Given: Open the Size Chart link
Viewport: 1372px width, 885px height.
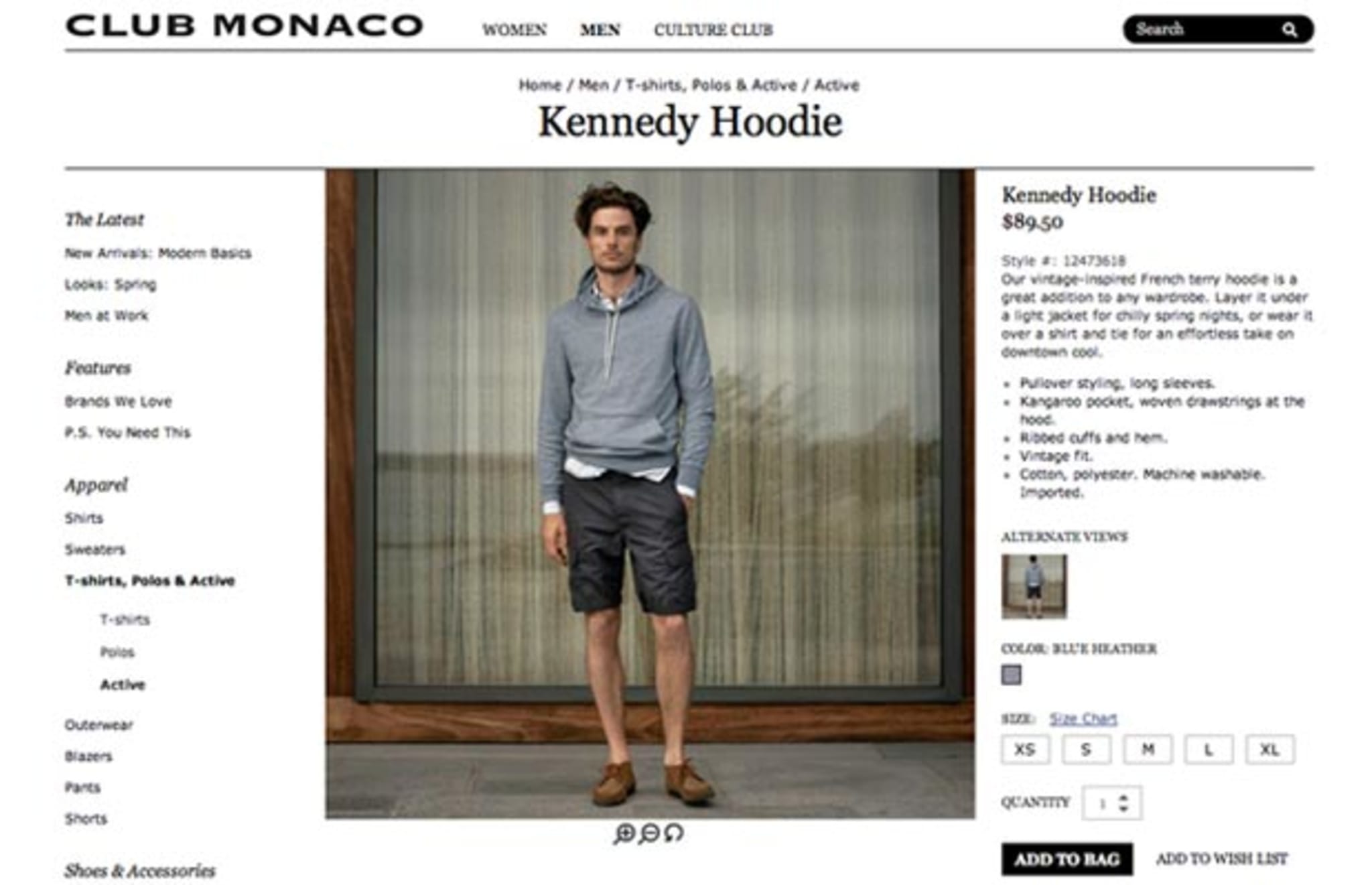Looking at the screenshot, I should tap(1083, 719).
